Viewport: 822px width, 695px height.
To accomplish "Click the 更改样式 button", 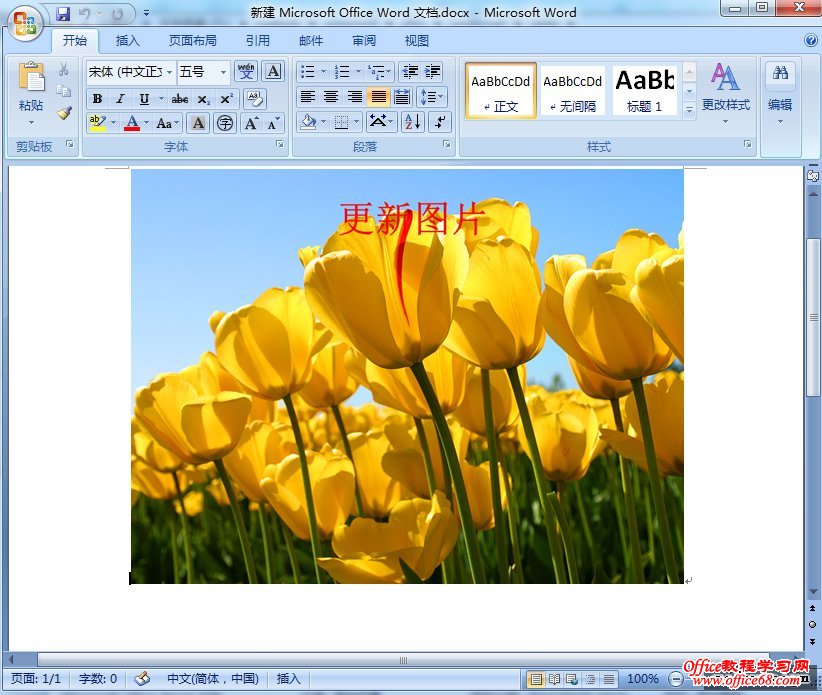I will coord(725,92).
